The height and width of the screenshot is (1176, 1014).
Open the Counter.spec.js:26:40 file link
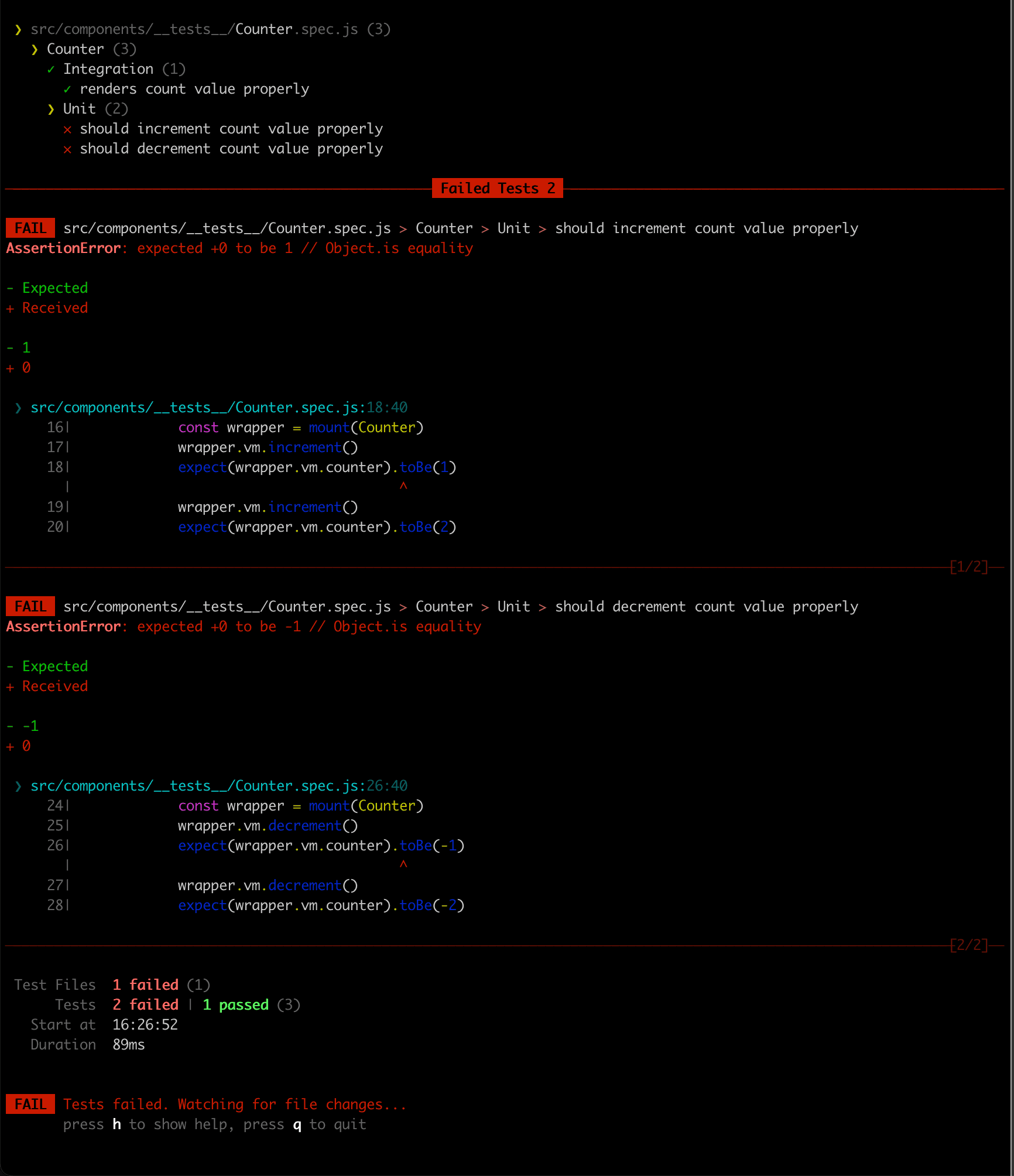tap(218, 786)
